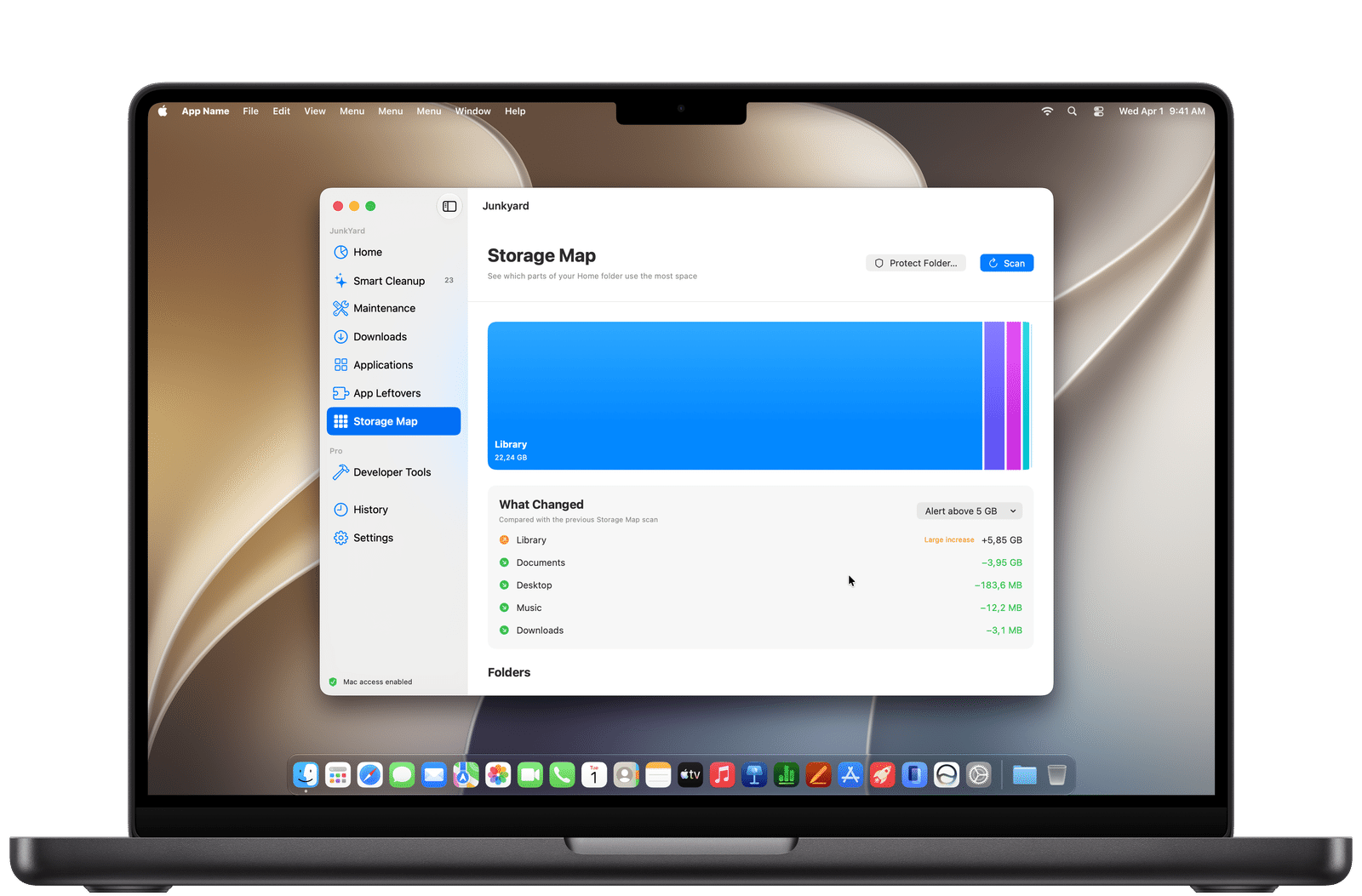
Task: Select the purple block in the storage map
Action: [994, 396]
